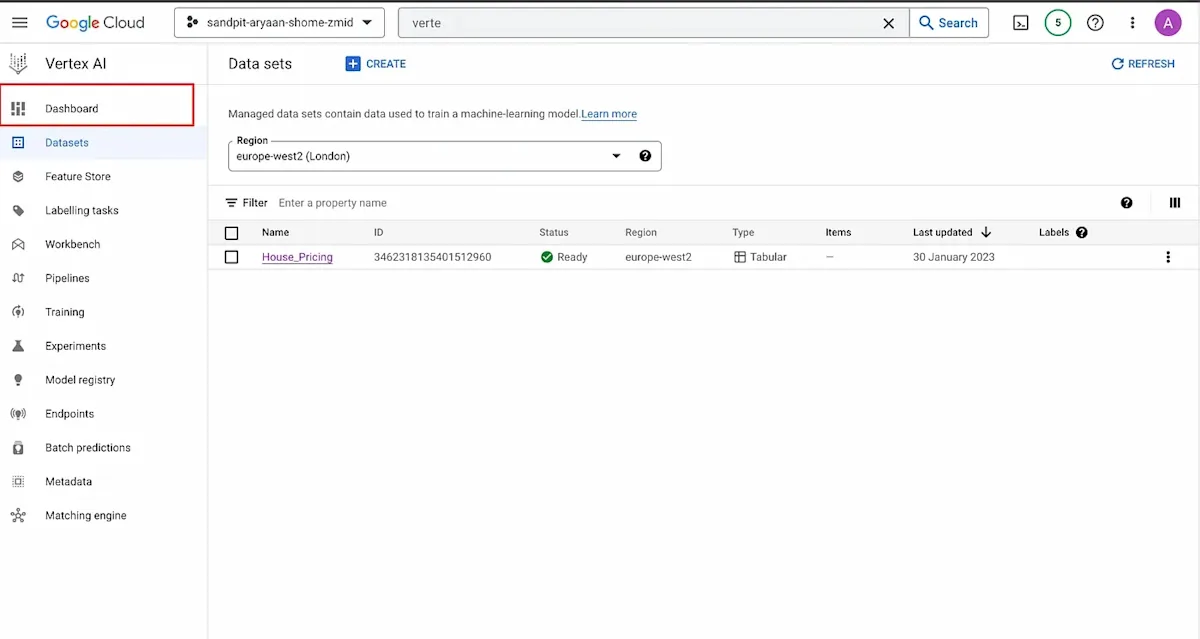The height and width of the screenshot is (639, 1200).
Task: Click the Experiments flask icon
Action: coord(18,346)
